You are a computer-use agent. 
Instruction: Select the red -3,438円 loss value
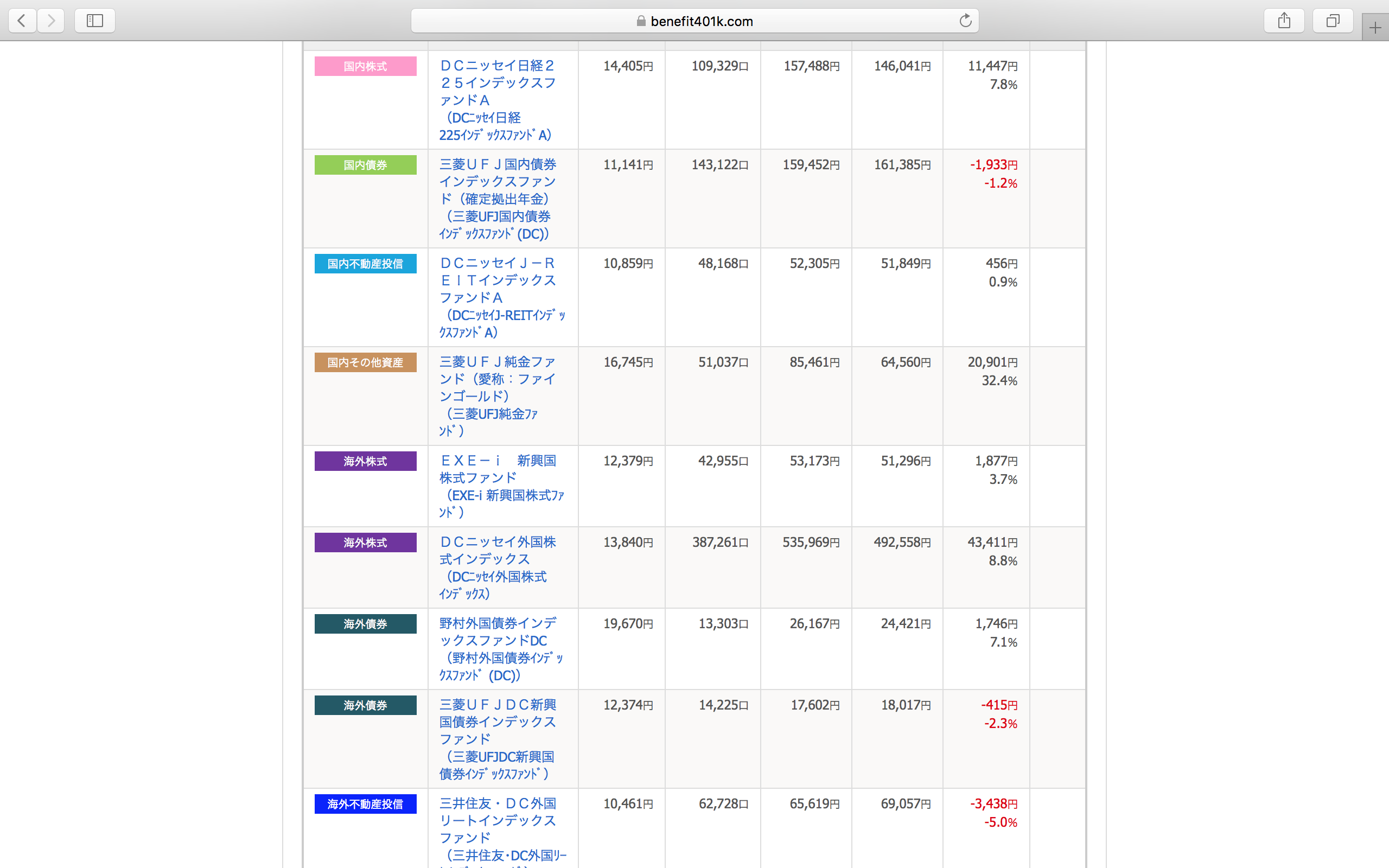994,803
